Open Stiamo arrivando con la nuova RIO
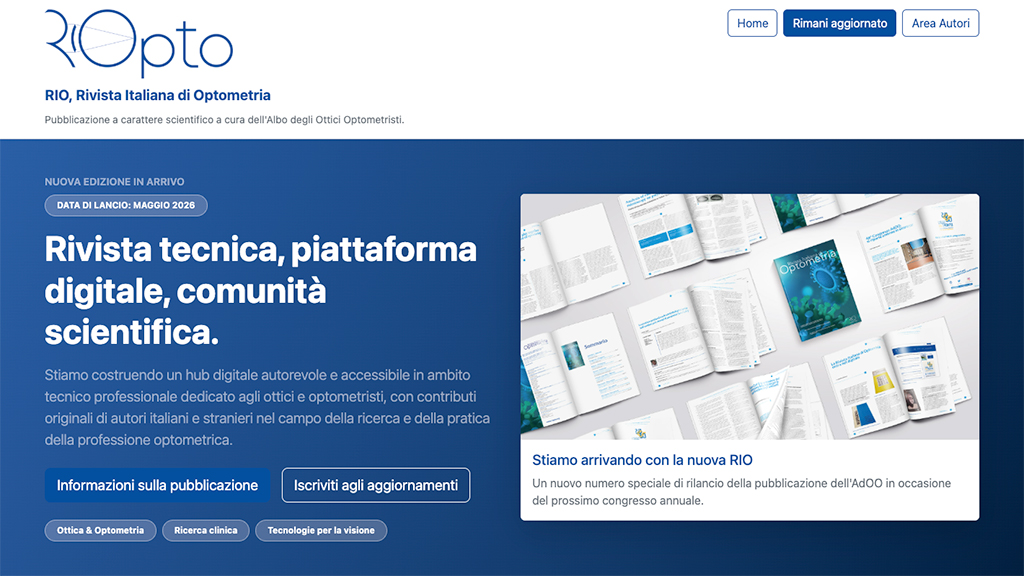 coord(642,460)
